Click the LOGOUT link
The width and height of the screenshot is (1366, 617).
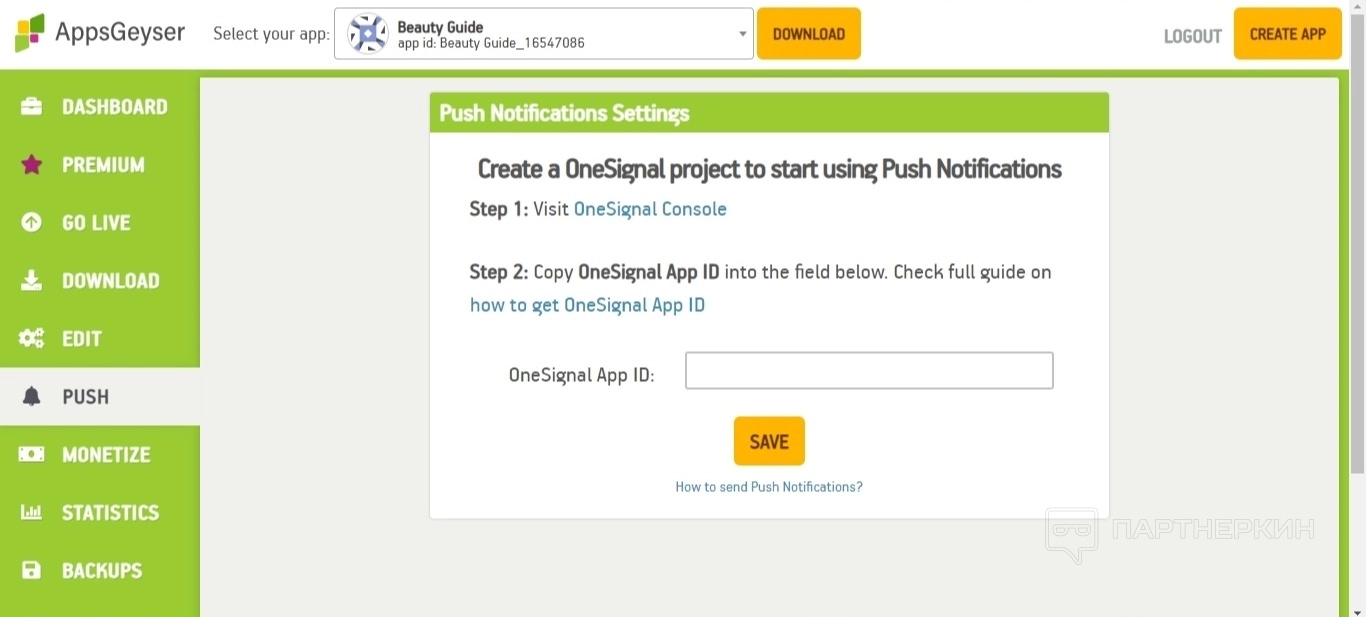click(x=1192, y=36)
